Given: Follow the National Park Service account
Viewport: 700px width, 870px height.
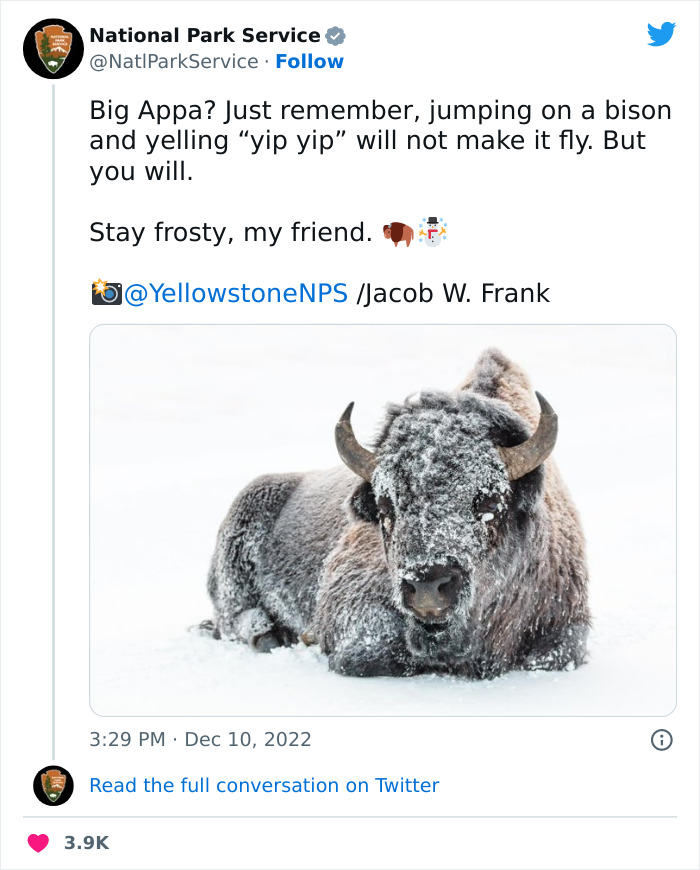Looking at the screenshot, I should (309, 62).
